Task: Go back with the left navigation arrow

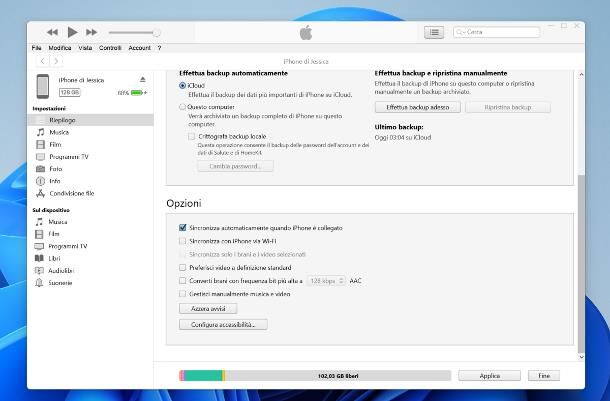Action: point(42,61)
